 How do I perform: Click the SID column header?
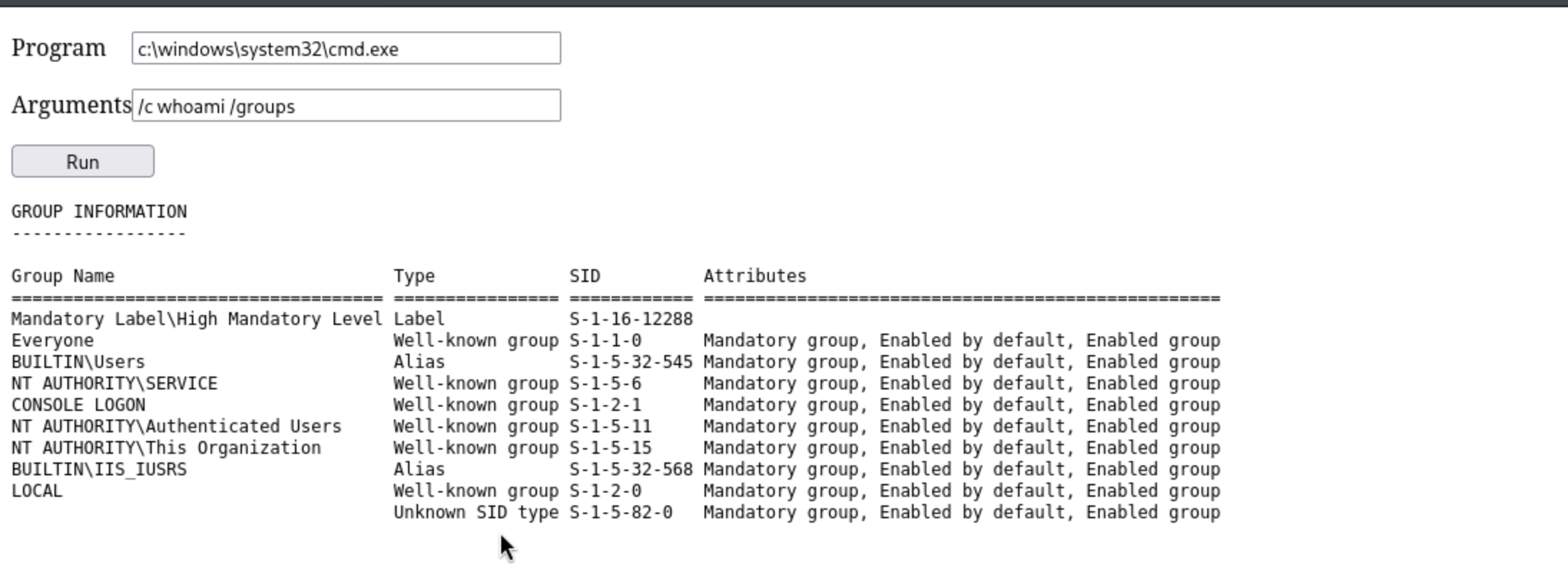(x=585, y=276)
